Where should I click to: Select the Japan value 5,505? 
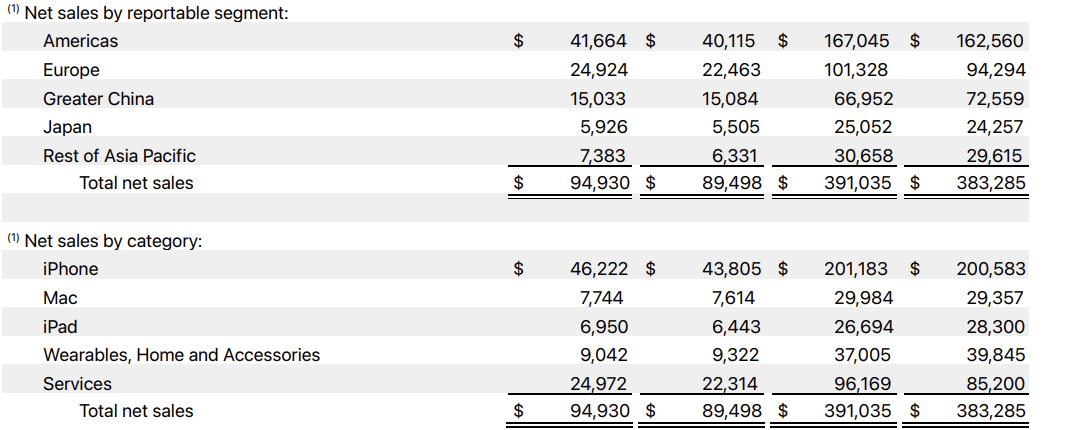(735, 127)
